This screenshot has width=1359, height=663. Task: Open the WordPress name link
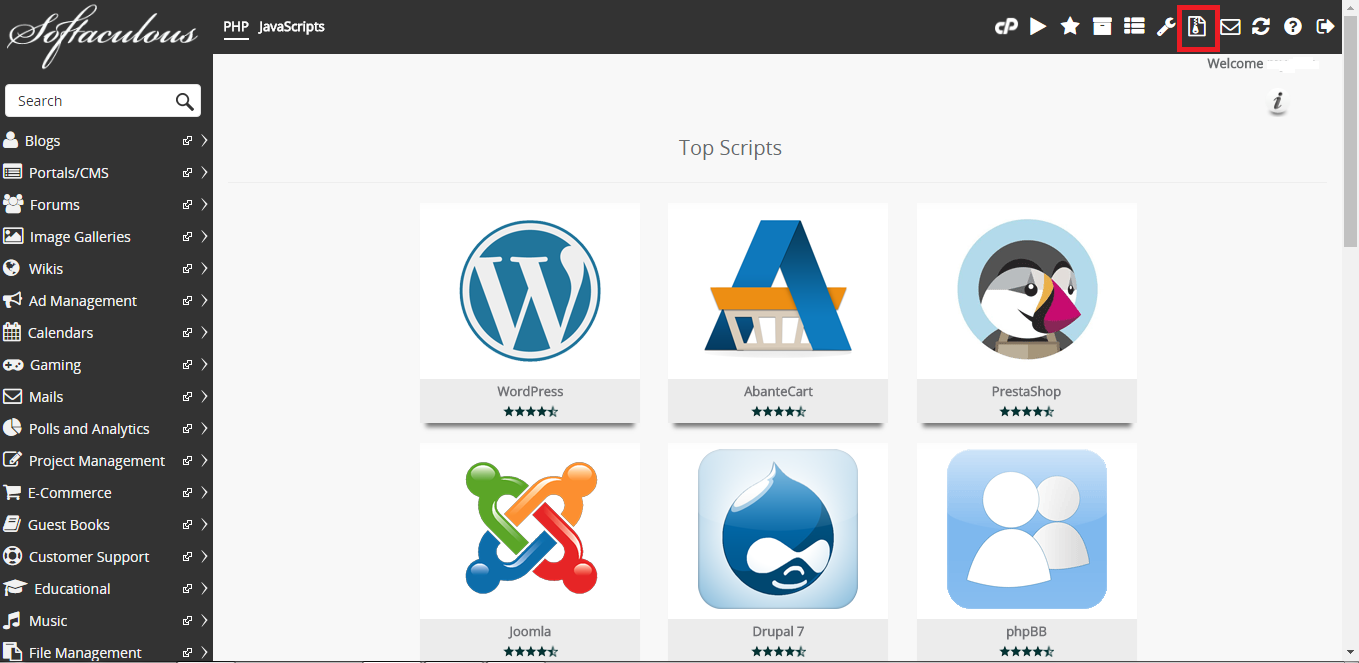[x=530, y=391]
